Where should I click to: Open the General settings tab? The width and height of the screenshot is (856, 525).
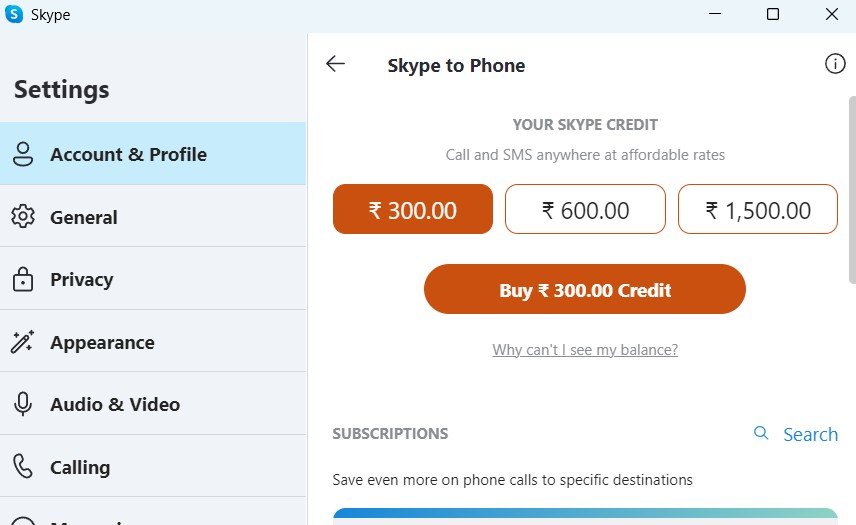click(x=84, y=217)
